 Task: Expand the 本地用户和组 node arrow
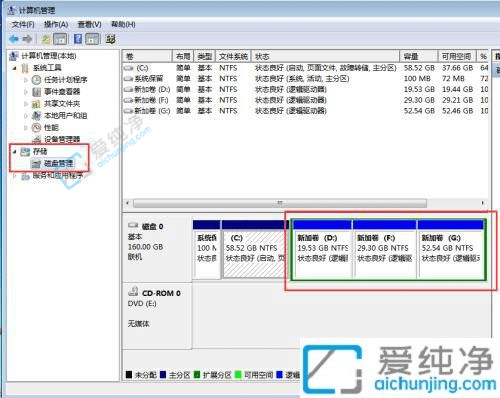(x=26, y=116)
